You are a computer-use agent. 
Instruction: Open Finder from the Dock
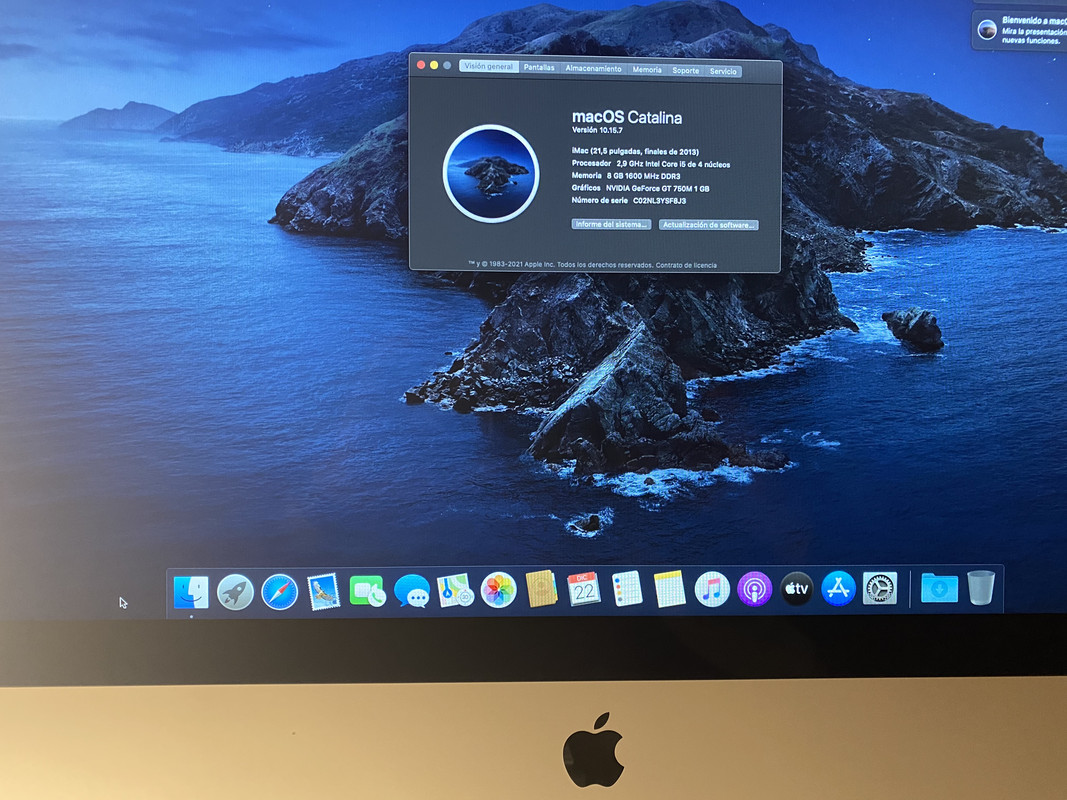(x=191, y=591)
